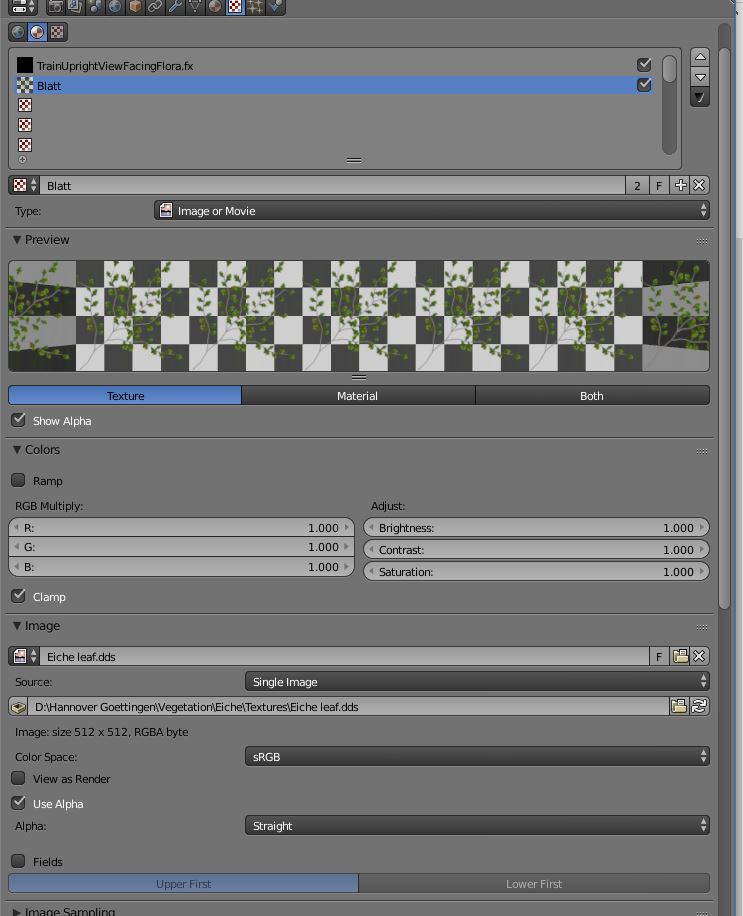Open the Object cube properties tab

point(135,6)
